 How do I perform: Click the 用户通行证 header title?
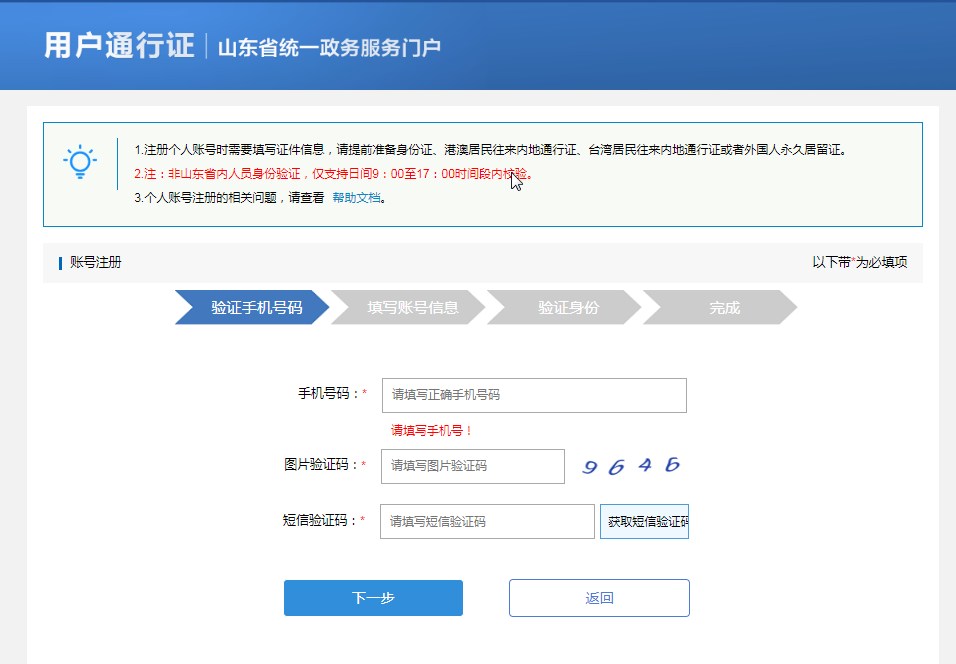point(119,45)
